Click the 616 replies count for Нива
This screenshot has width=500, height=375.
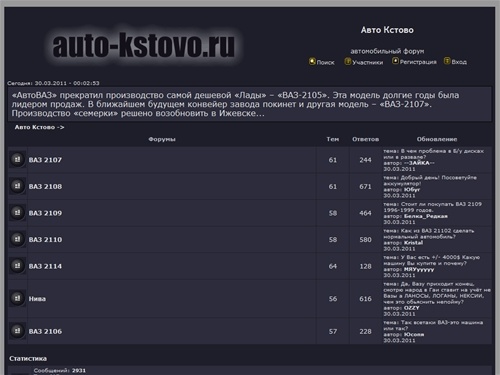(366, 299)
